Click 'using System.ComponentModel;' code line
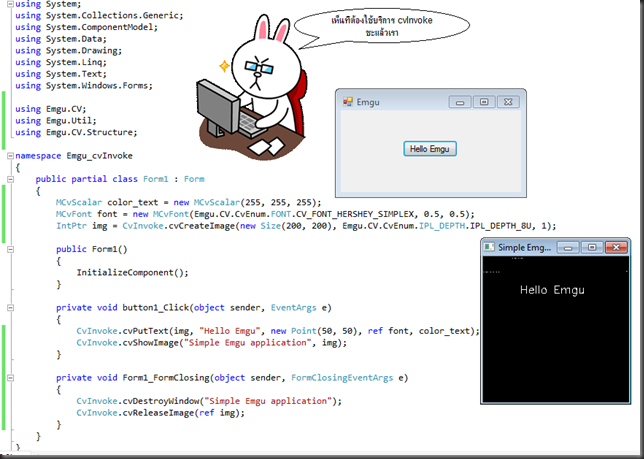Viewport: 644px width, 459px height. [87, 27]
